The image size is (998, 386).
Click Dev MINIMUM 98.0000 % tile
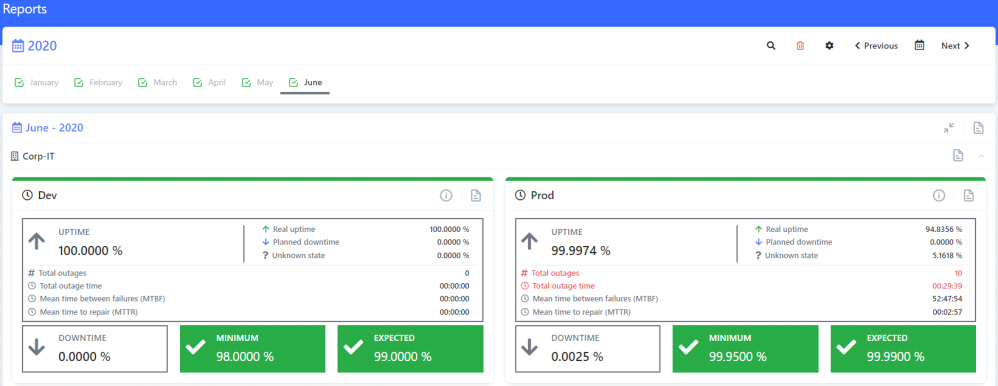(x=253, y=348)
